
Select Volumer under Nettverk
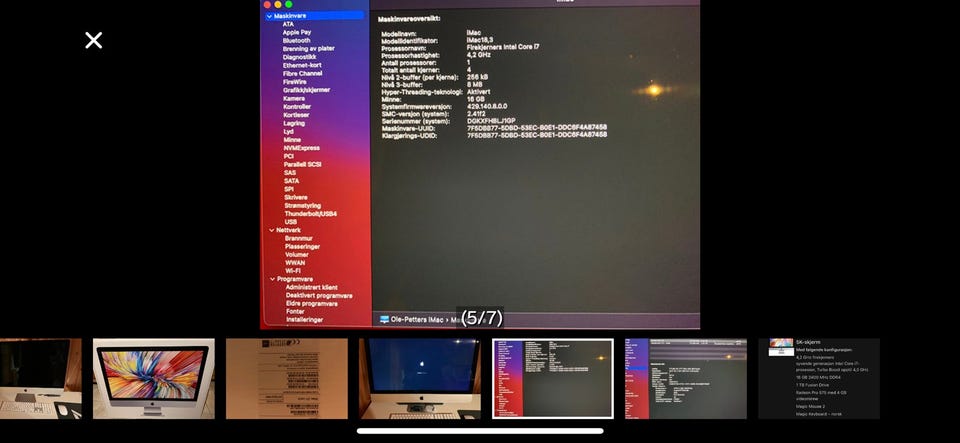(x=297, y=255)
